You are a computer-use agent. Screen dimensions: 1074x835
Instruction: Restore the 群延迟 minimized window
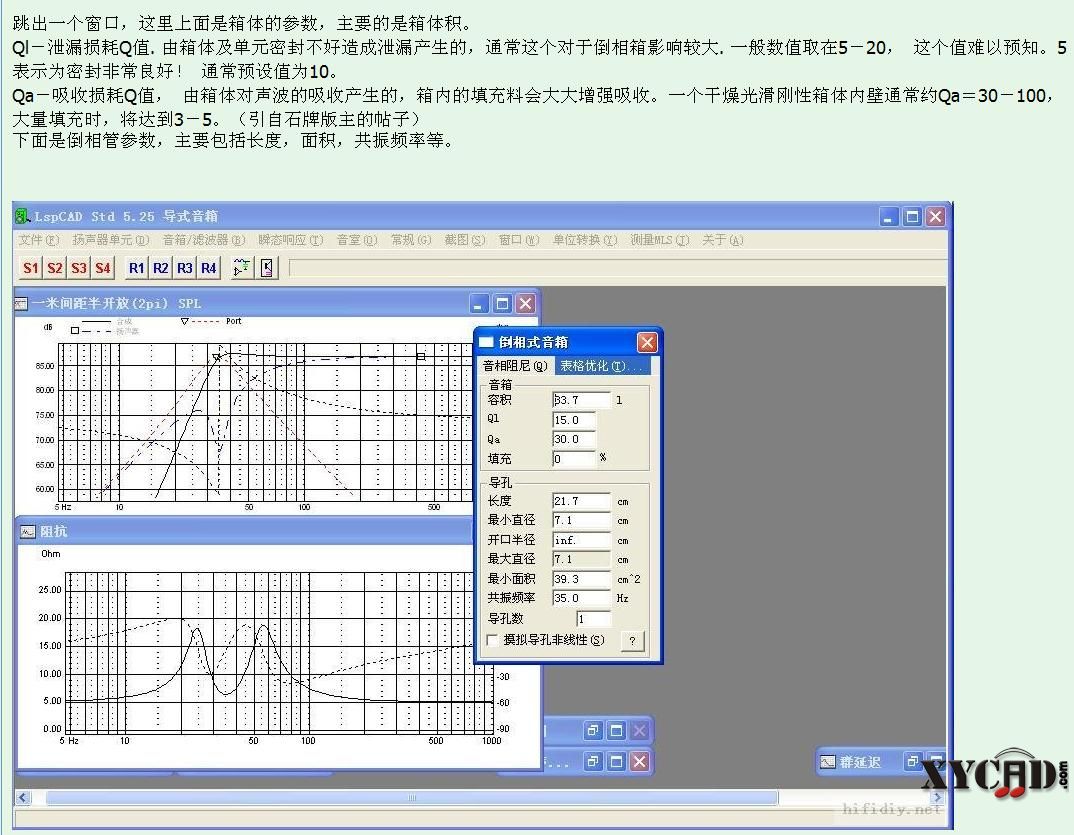913,762
